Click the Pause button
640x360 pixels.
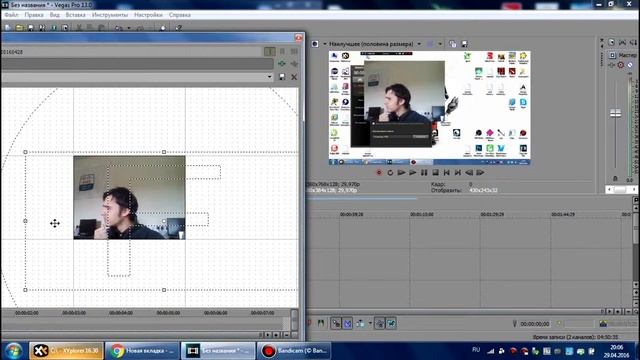pos(424,173)
